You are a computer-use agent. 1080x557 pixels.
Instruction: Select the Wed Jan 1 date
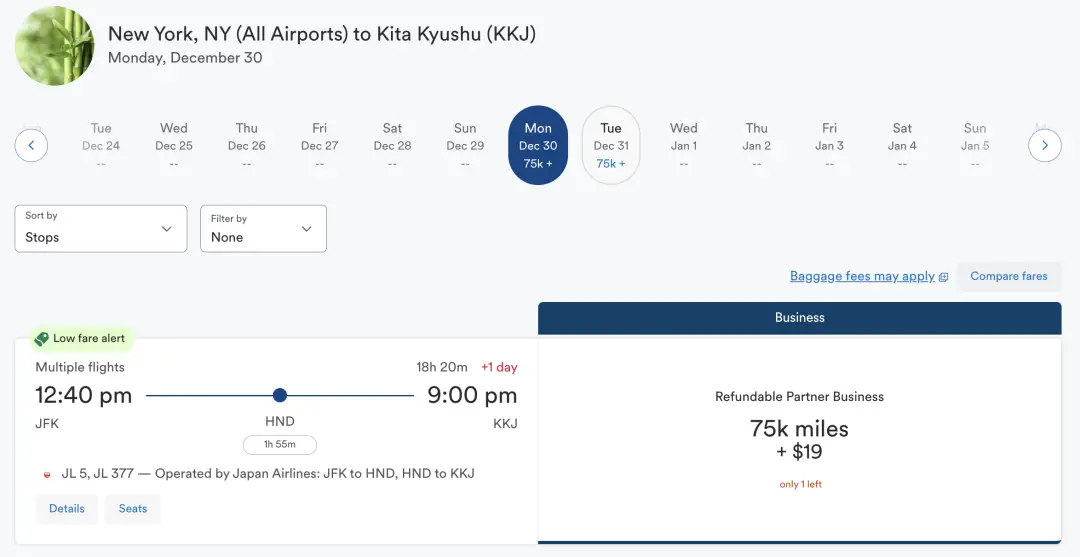(684, 146)
